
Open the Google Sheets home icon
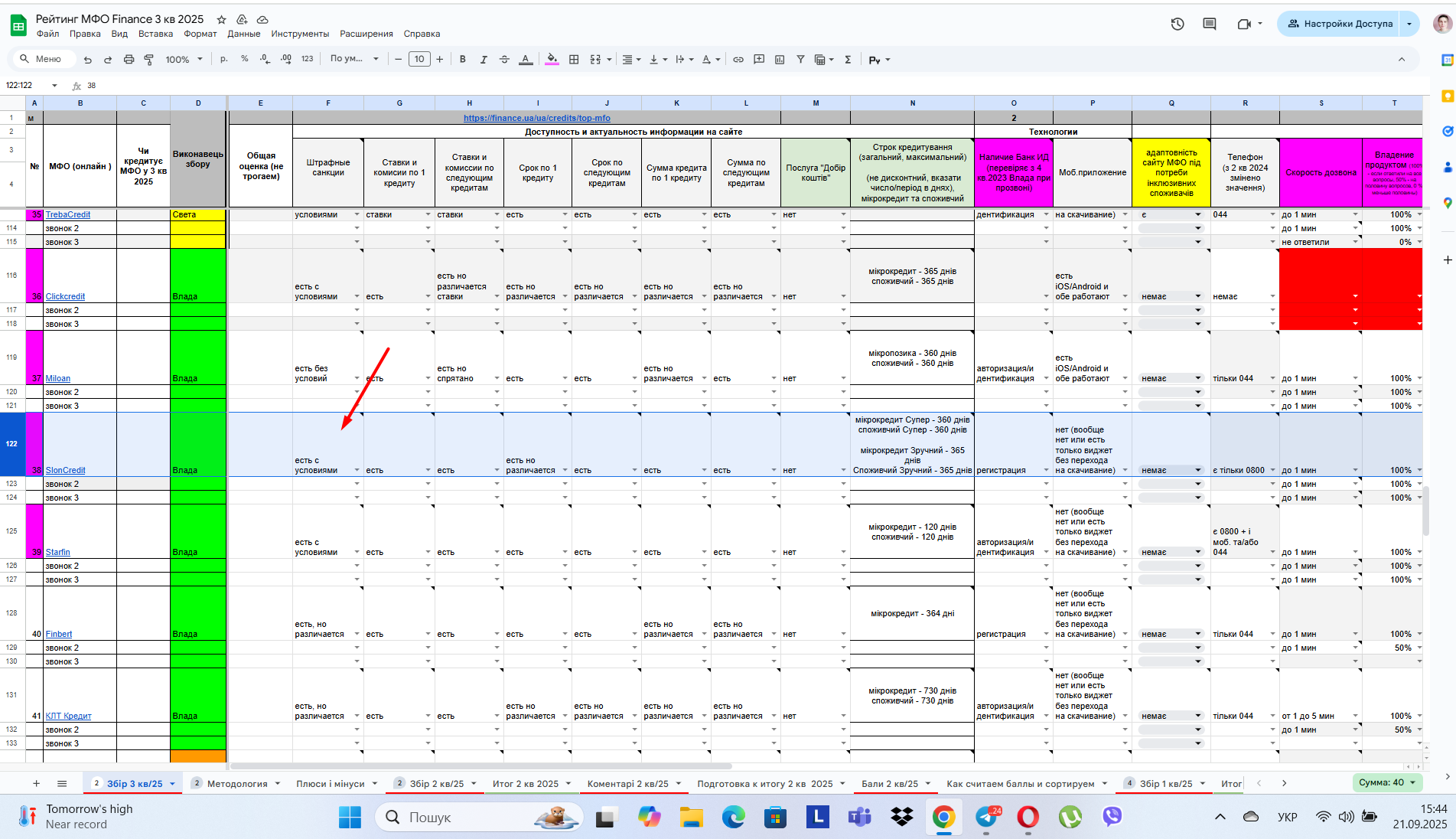pyautogui.click(x=18, y=25)
